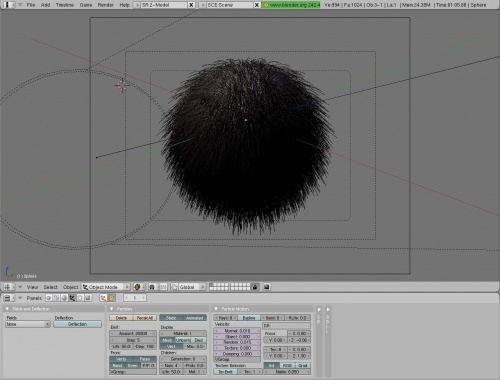Click the Tex Emit button
The width and height of the screenshot is (500, 380).
coord(225,372)
